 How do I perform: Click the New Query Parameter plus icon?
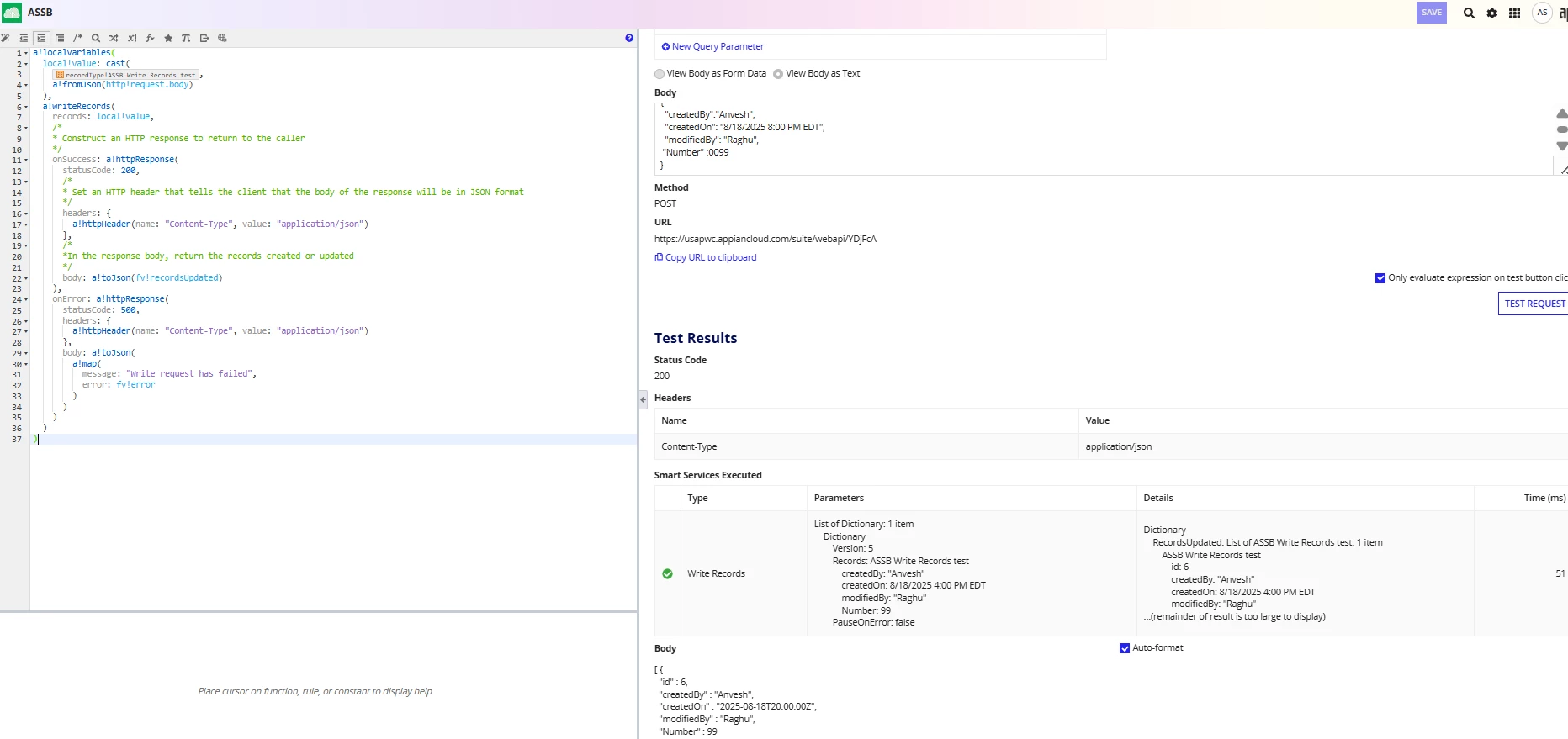665,46
